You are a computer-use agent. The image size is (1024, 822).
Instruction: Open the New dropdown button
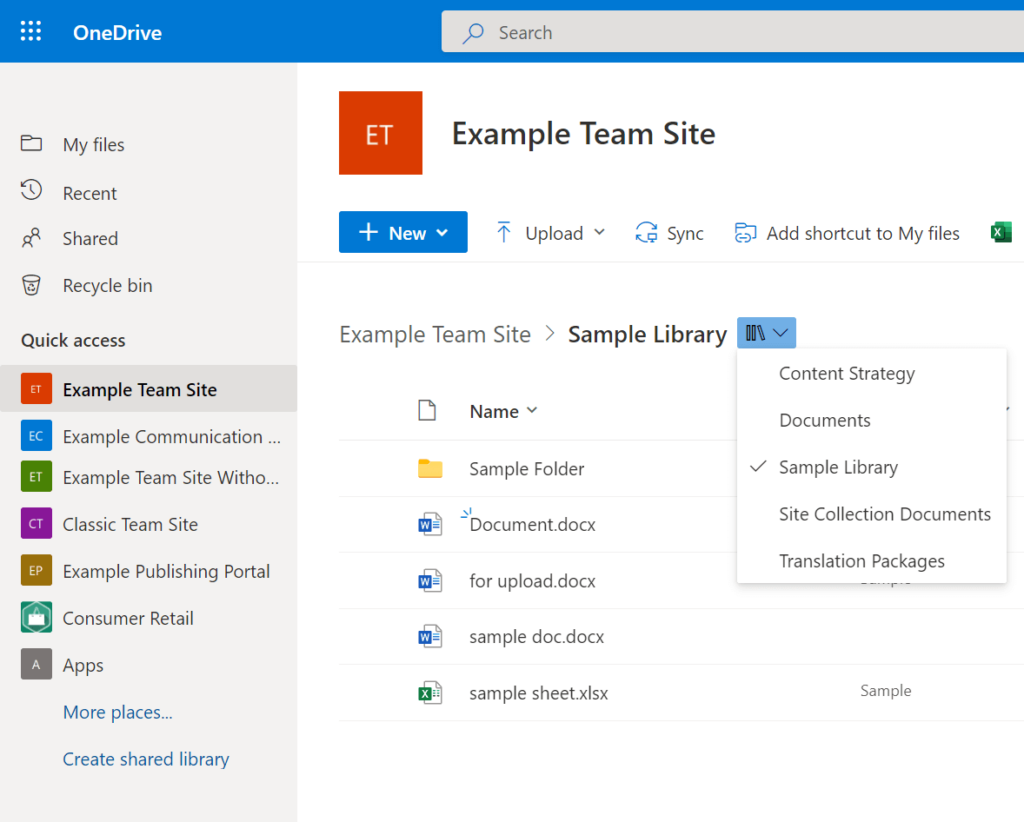point(403,232)
